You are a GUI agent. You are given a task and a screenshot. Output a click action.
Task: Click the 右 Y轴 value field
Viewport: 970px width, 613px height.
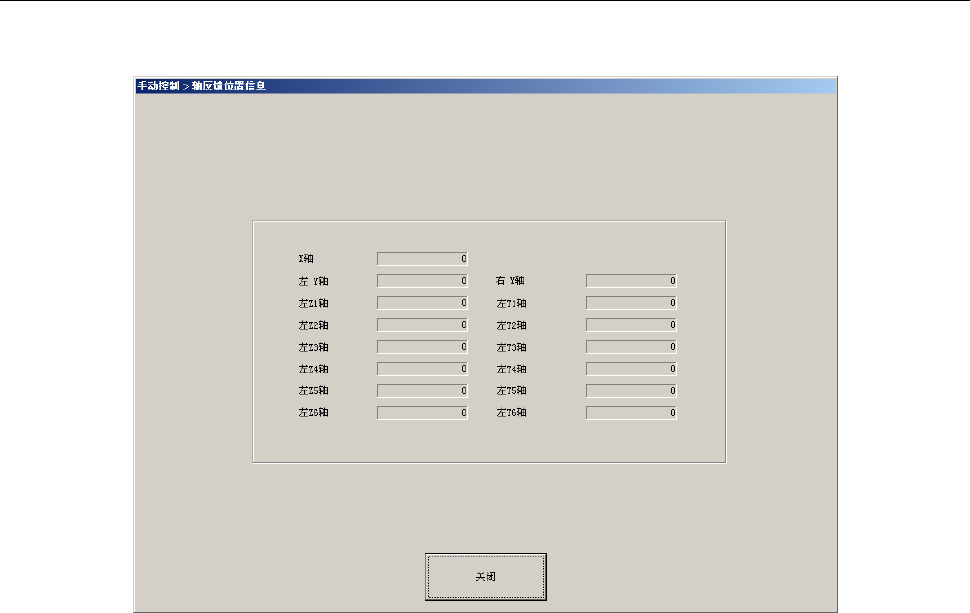pyautogui.click(x=632, y=281)
